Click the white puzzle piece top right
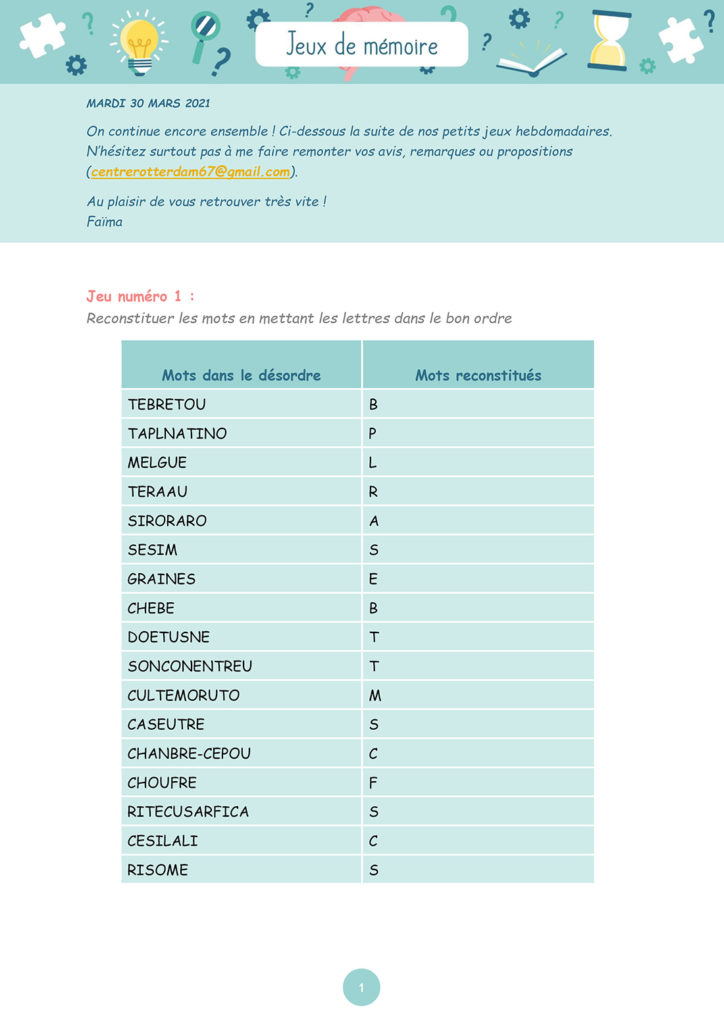The image size is (724, 1024). point(681,39)
